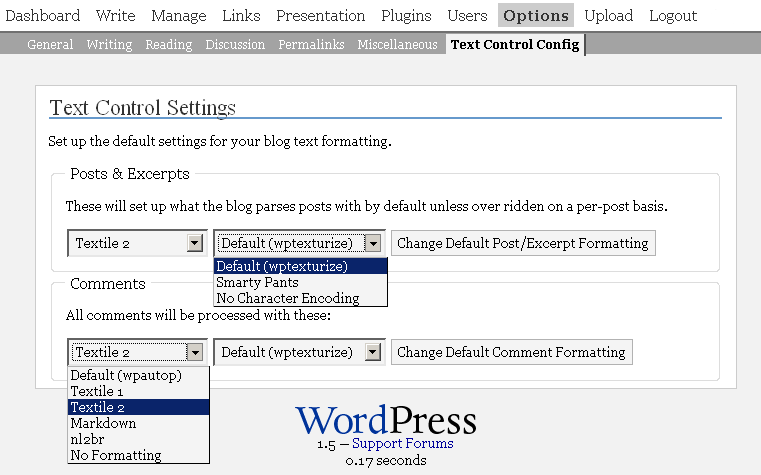The height and width of the screenshot is (475, 761).
Task: Click the WordPress logo in footer
Action: (385, 419)
